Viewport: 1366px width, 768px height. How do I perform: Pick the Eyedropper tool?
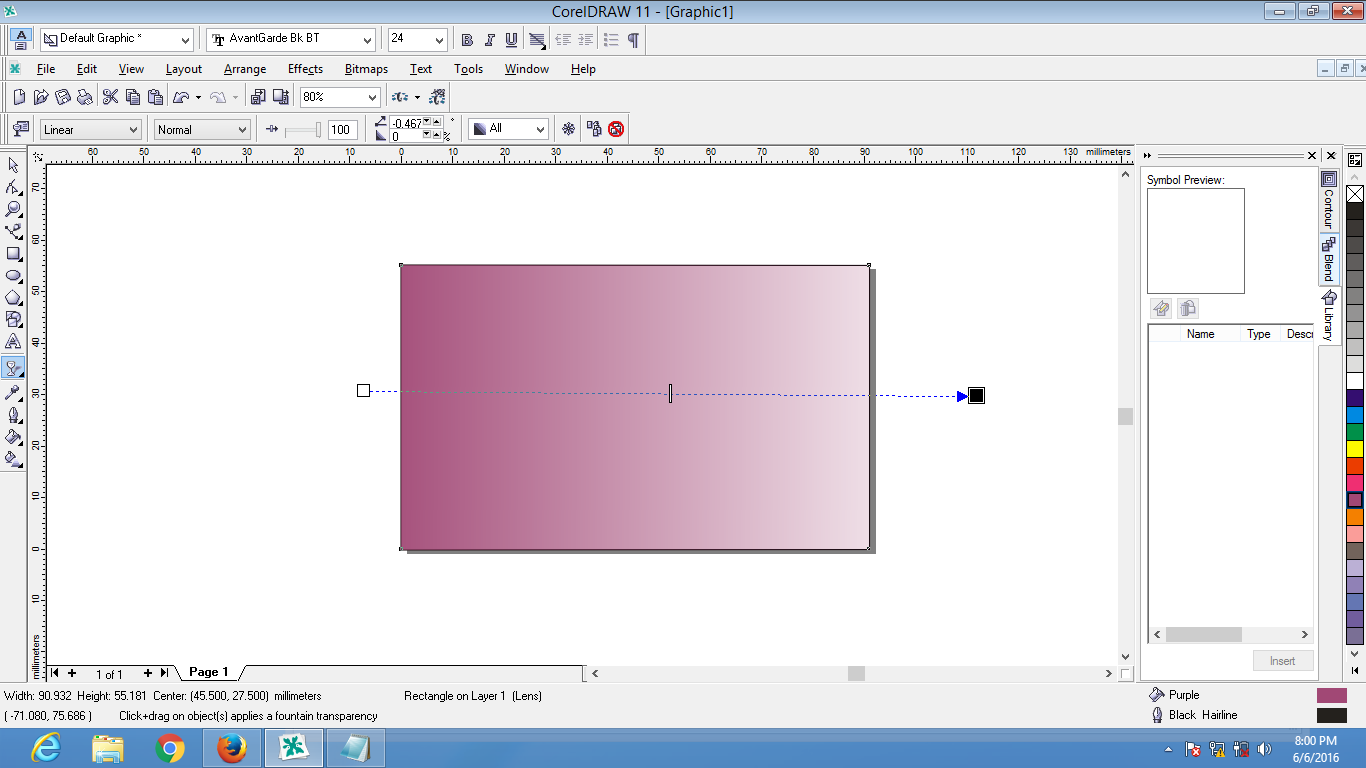coord(13,392)
